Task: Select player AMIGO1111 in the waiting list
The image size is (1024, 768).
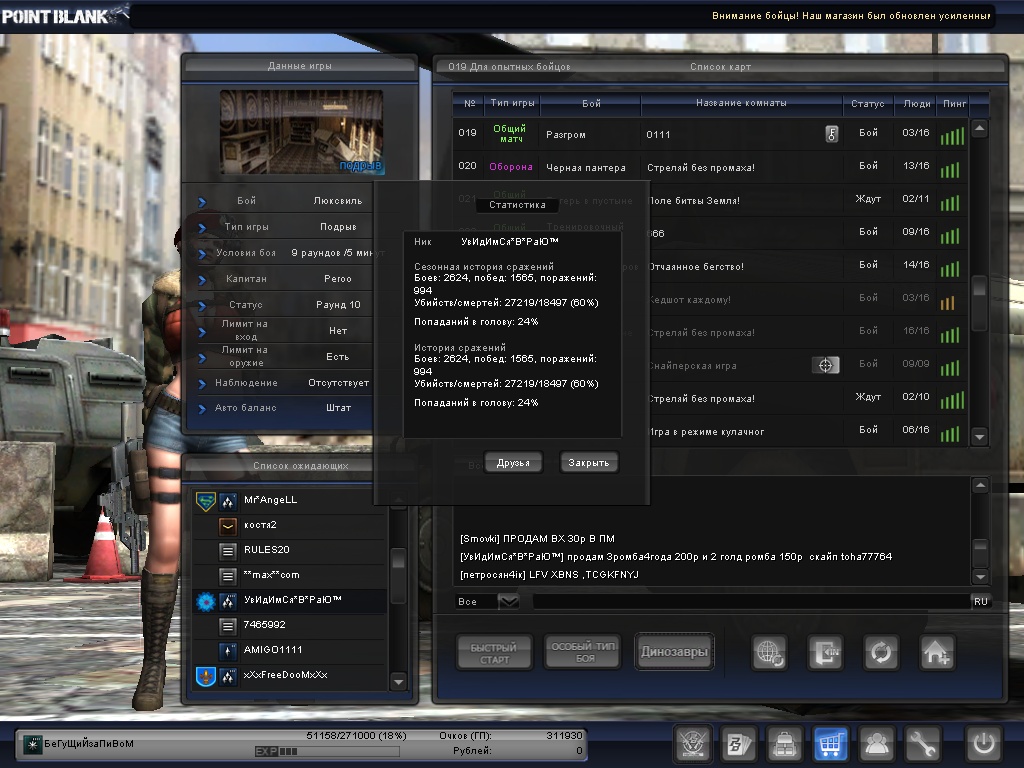Action: (290, 650)
